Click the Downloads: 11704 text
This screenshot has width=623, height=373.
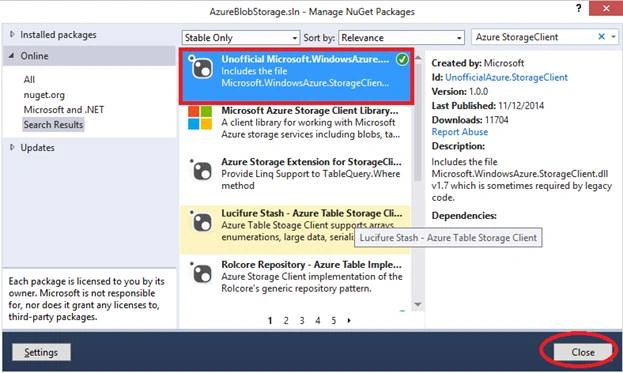(x=470, y=120)
